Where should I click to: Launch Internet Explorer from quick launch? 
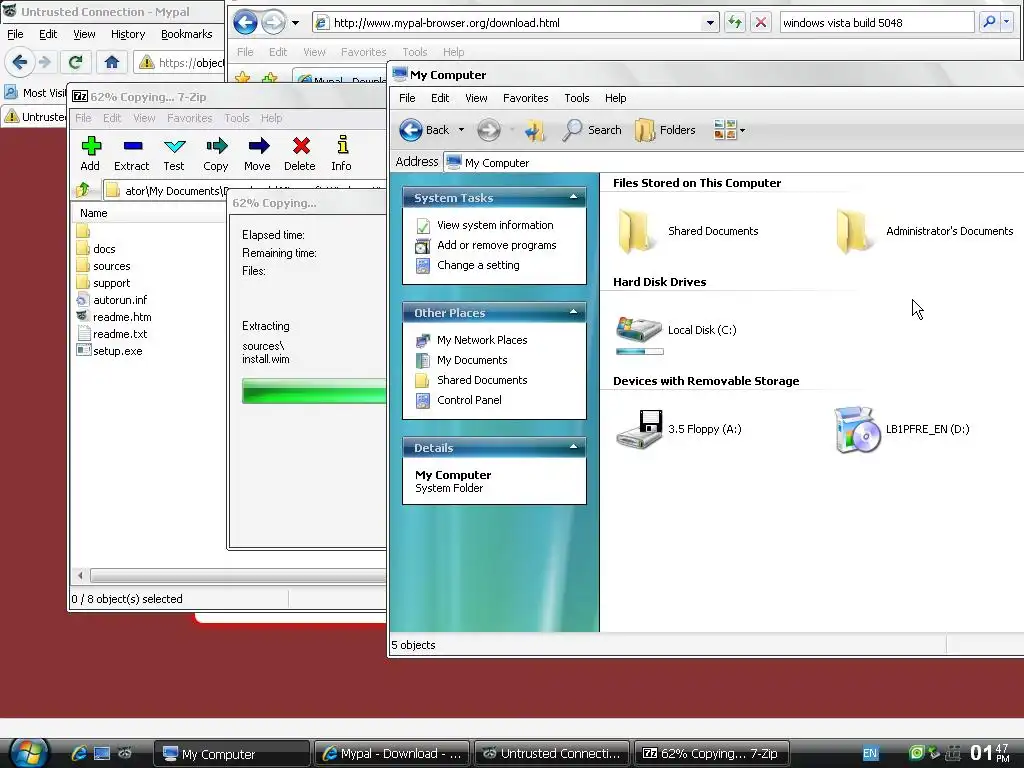[79, 753]
